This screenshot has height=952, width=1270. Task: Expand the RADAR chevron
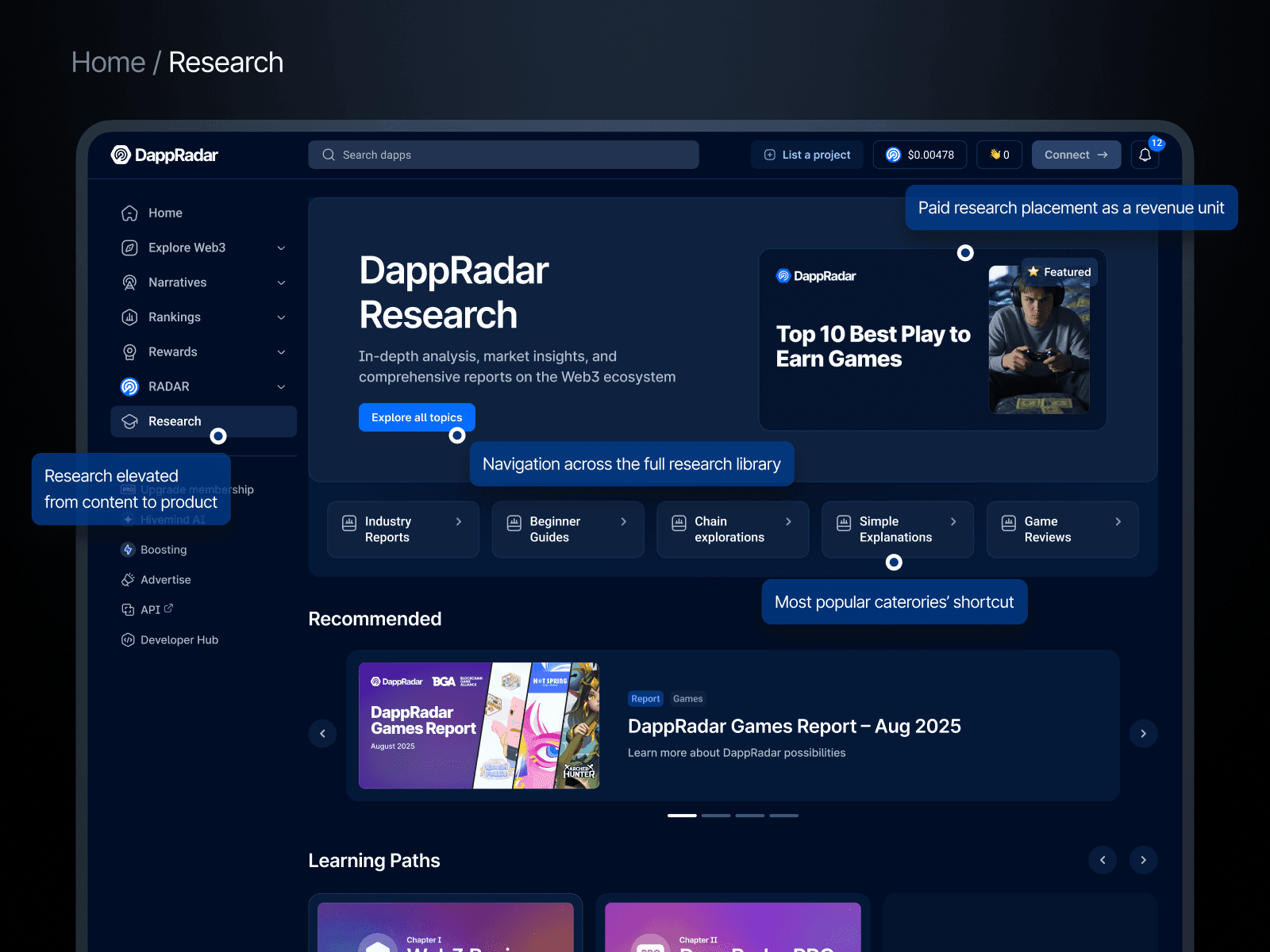[281, 387]
